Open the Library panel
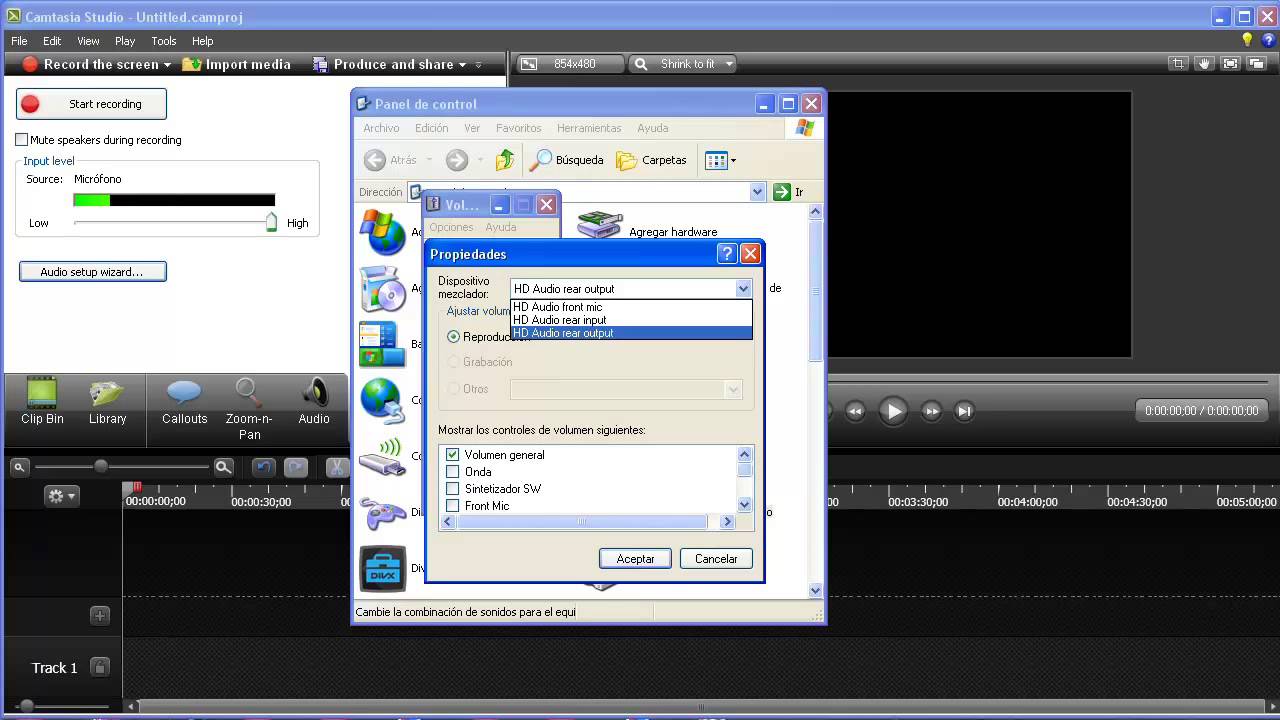 pyautogui.click(x=107, y=402)
